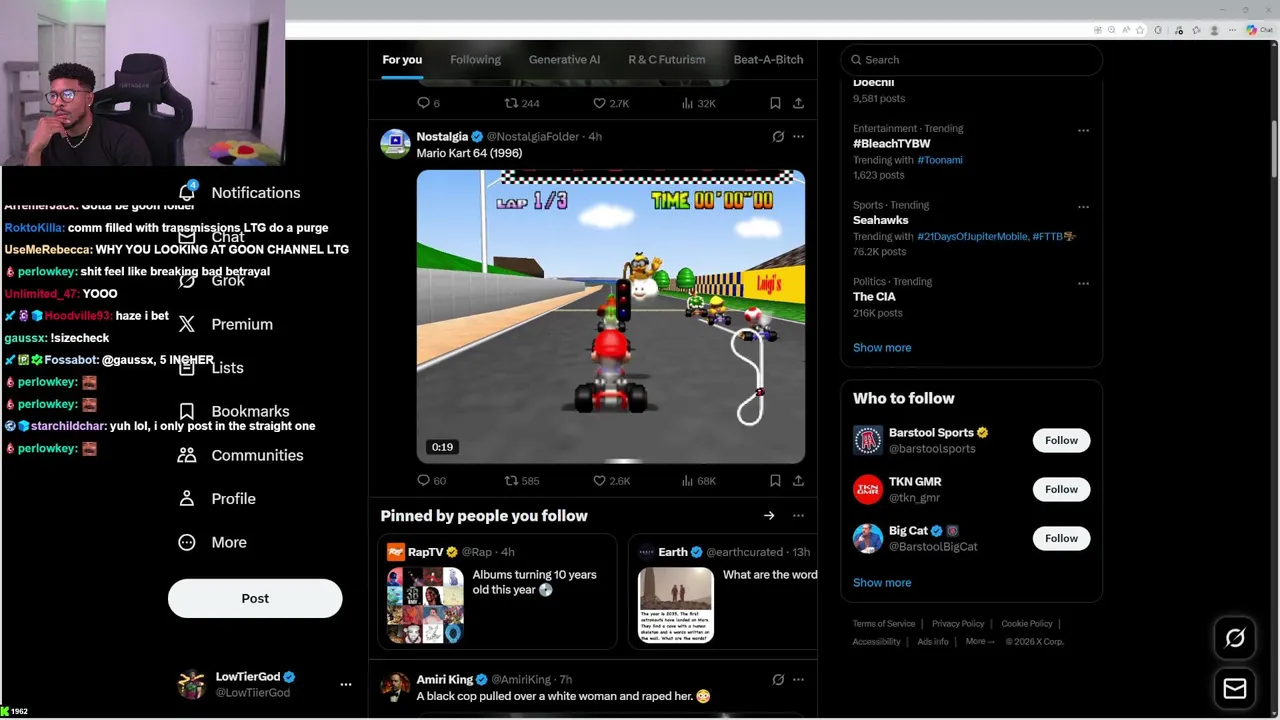The image size is (1280, 720).
Task: Play the Mario Kart 64 video
Action: coord(611,317)
